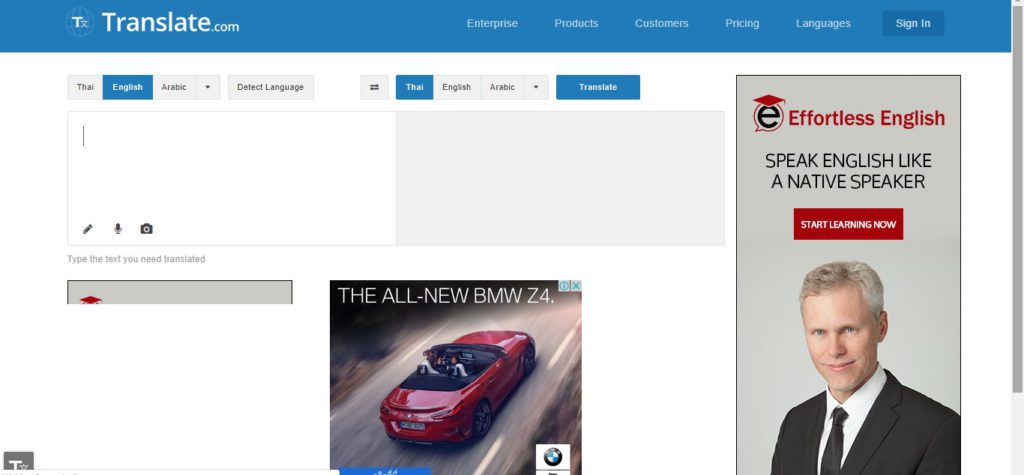Screen dimensions: 1024x475
Task: Open the Languages menu
Action: [x=823, y=24]
